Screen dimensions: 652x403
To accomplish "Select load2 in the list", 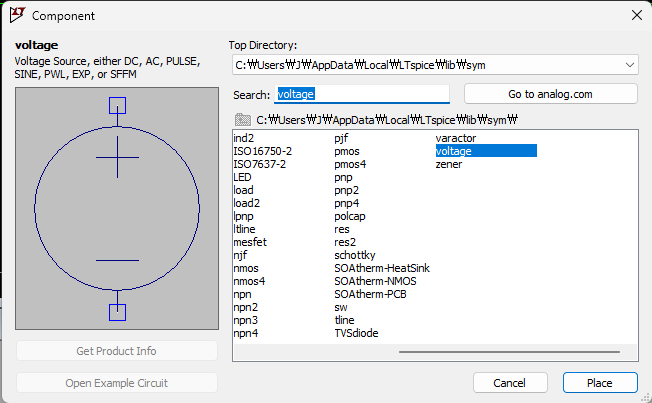I will tap(247, 203).
